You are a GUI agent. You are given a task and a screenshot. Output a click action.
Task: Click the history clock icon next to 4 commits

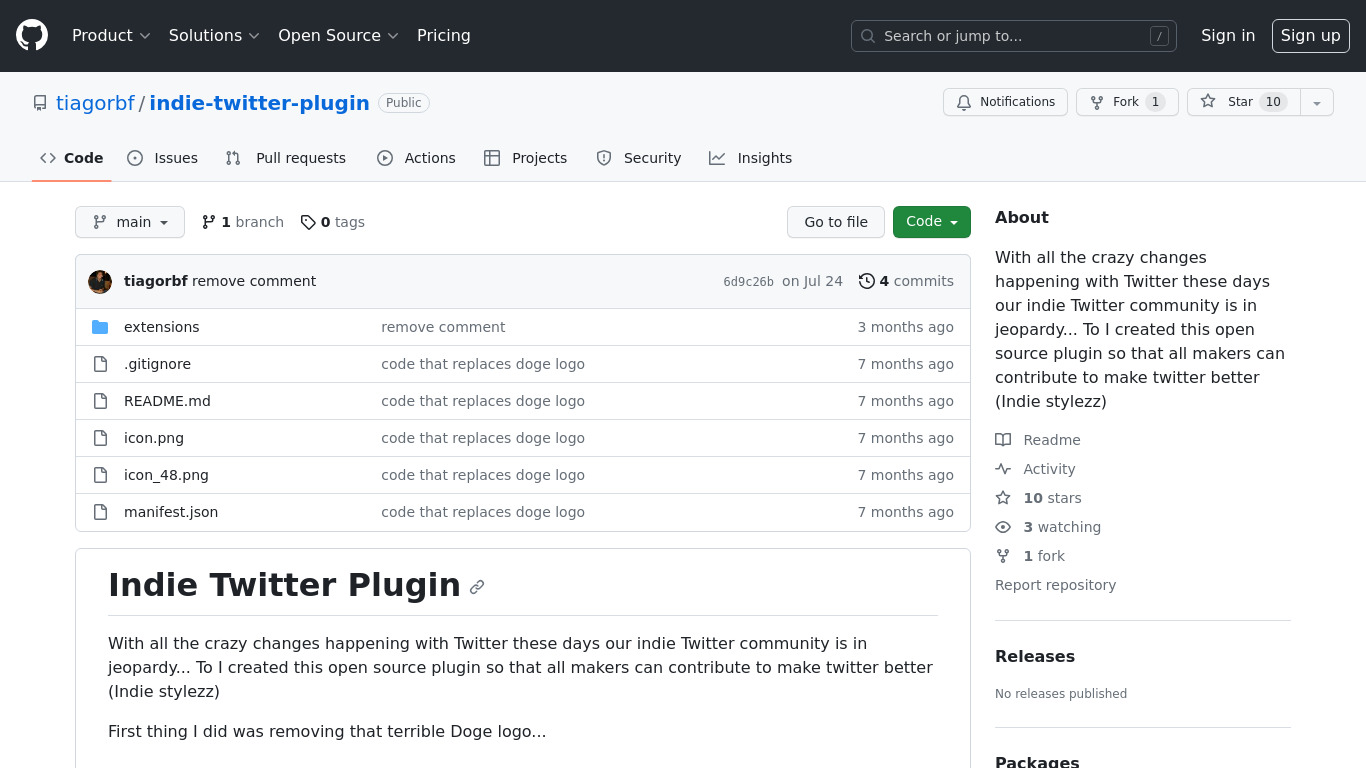867,281
